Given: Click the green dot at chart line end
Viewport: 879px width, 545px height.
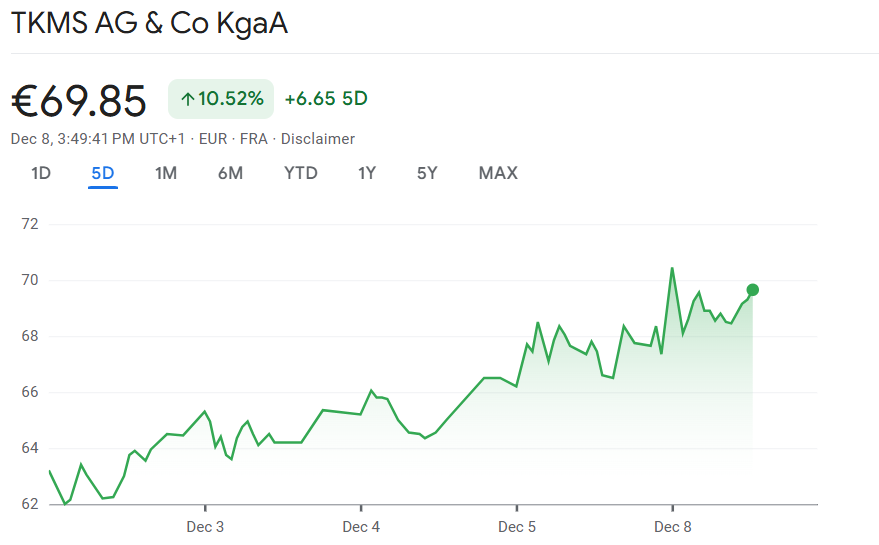Looking at the screenshot, I should click(752, 290).
